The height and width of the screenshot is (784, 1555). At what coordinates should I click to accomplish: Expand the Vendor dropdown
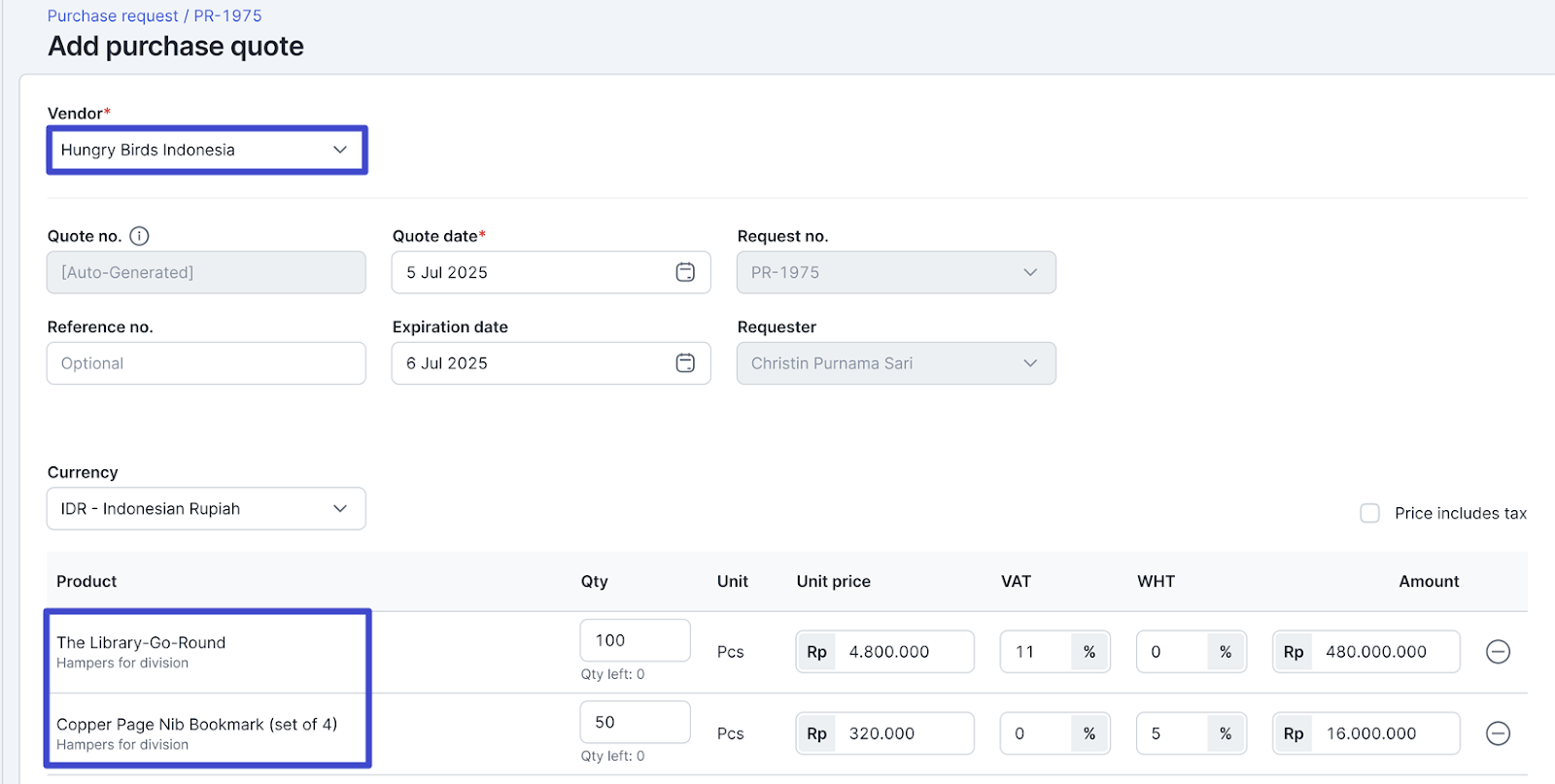(x=206, y=151)
